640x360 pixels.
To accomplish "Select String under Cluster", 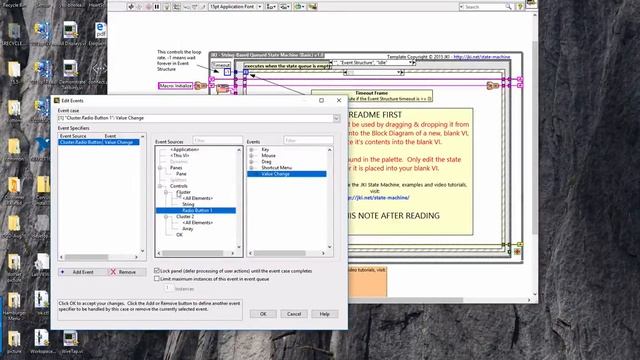I will 188,204.
